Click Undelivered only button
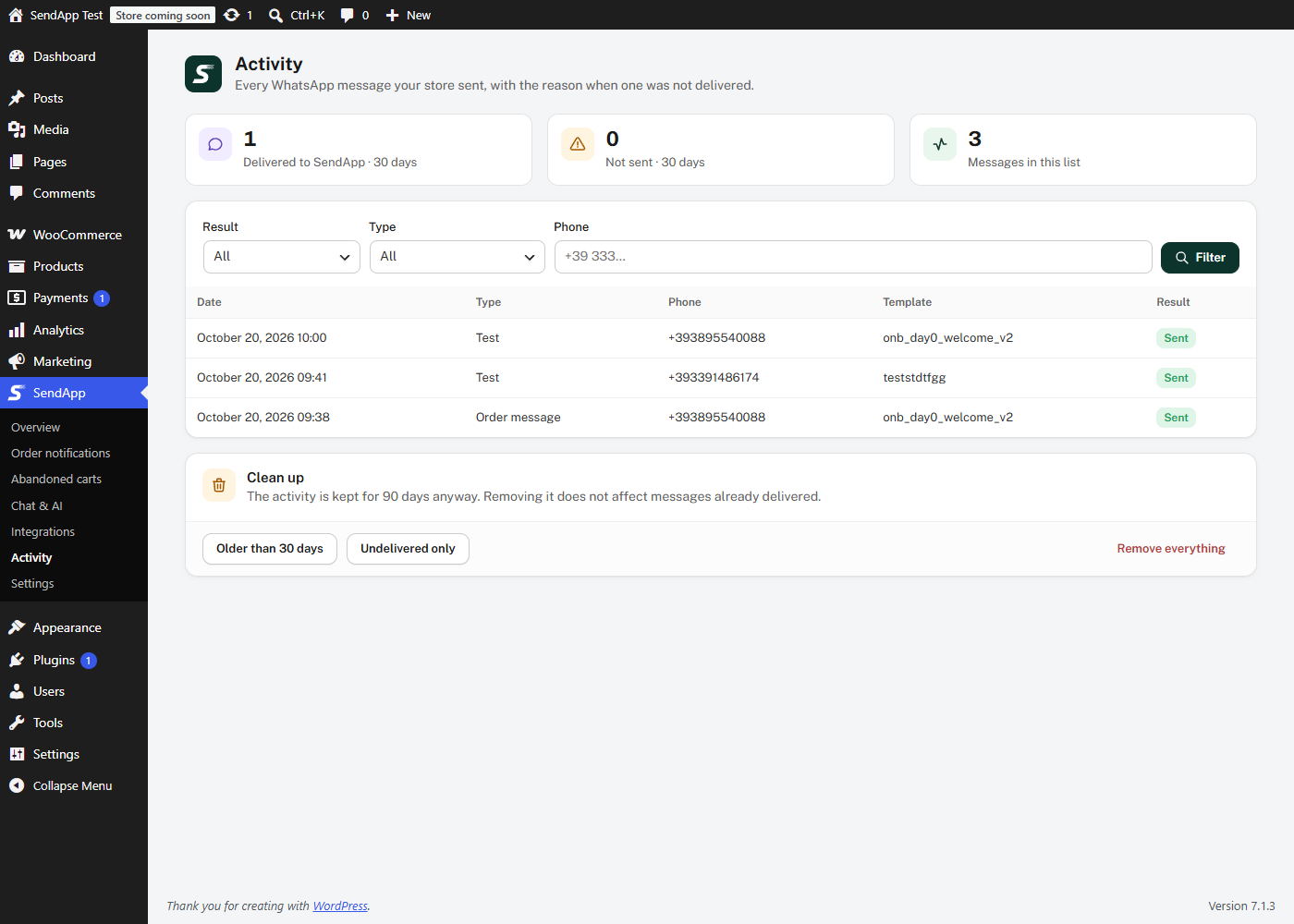The width and height of the screenshot is (1294, 924). [408, 549]
